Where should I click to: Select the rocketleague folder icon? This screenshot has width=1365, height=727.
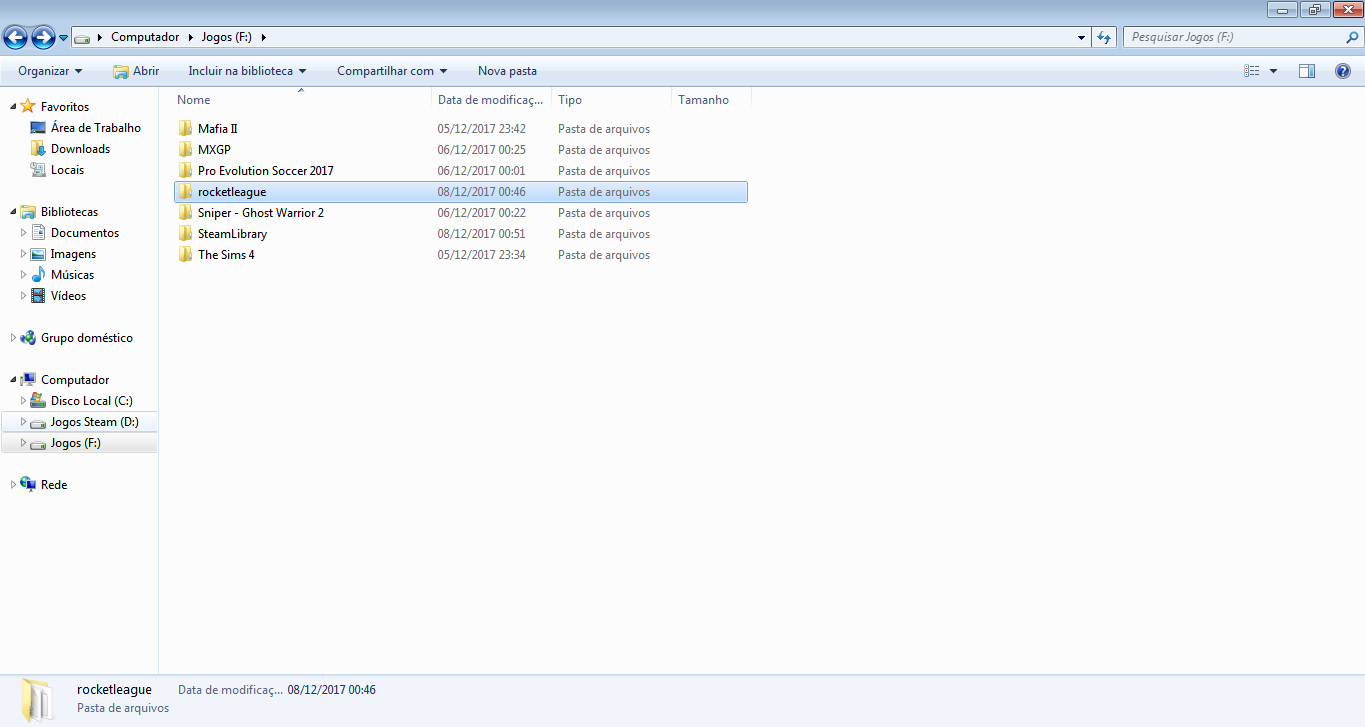[185, 191]
